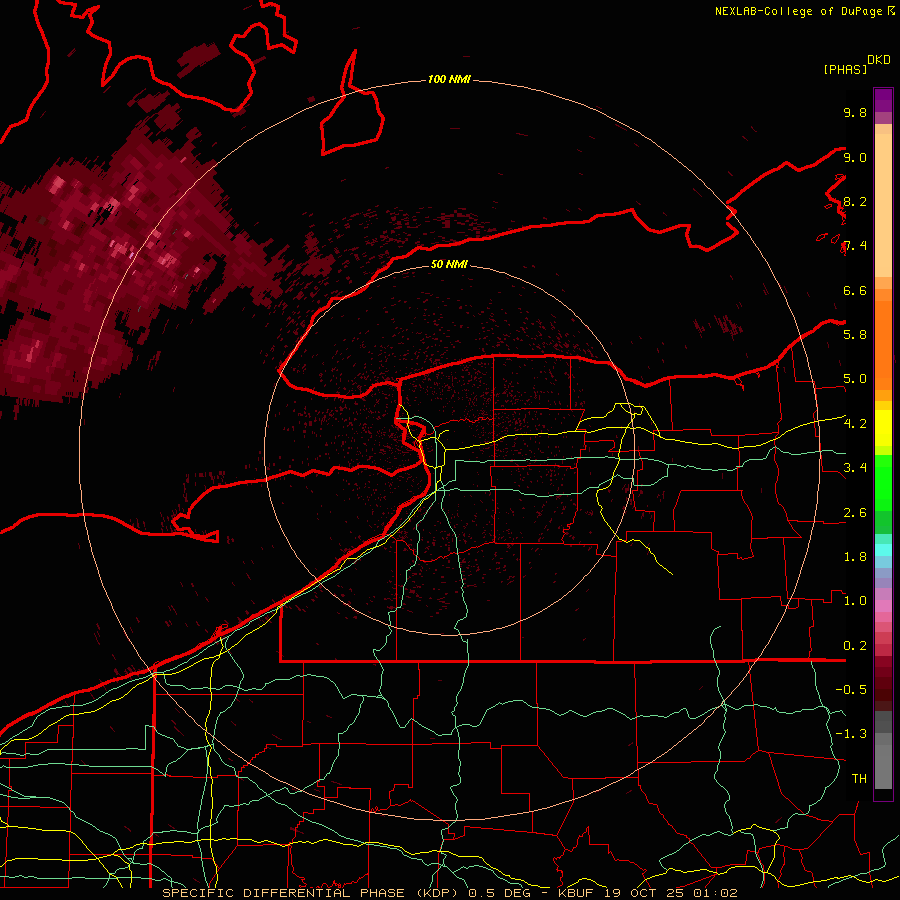Click the 8.2 scale value
This screenshot has height=900, width=900.
[855, 201]
